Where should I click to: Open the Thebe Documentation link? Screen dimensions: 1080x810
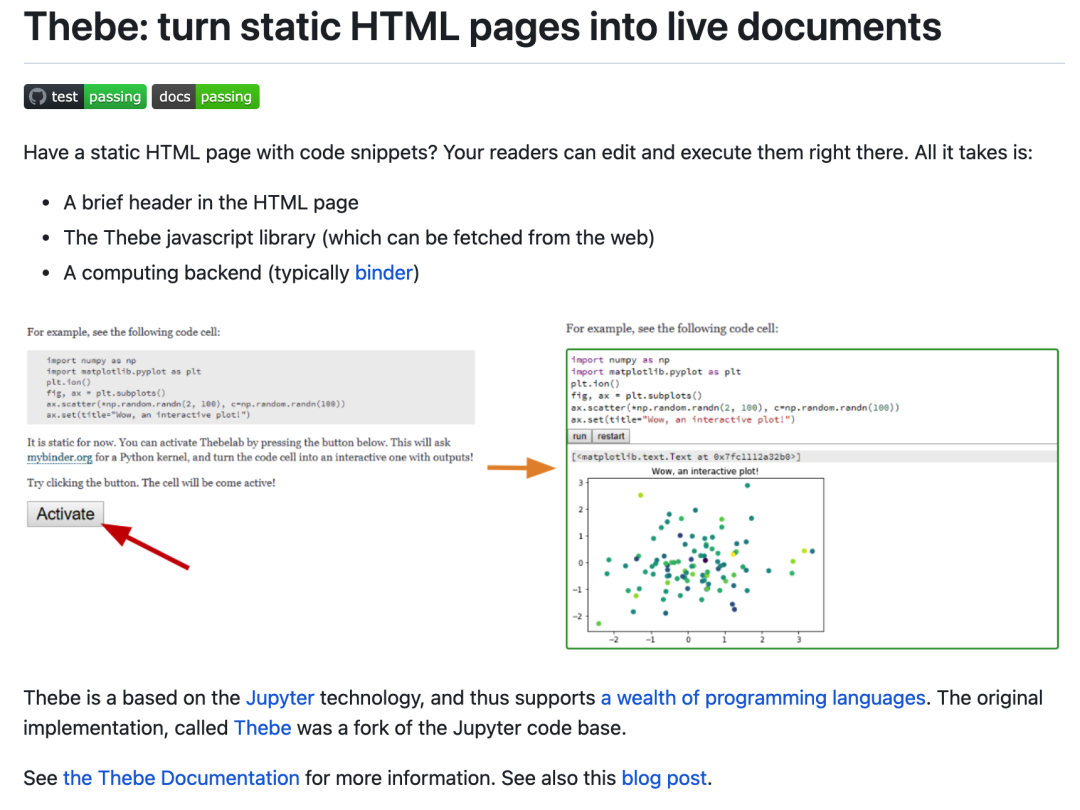tap(181, 778)
